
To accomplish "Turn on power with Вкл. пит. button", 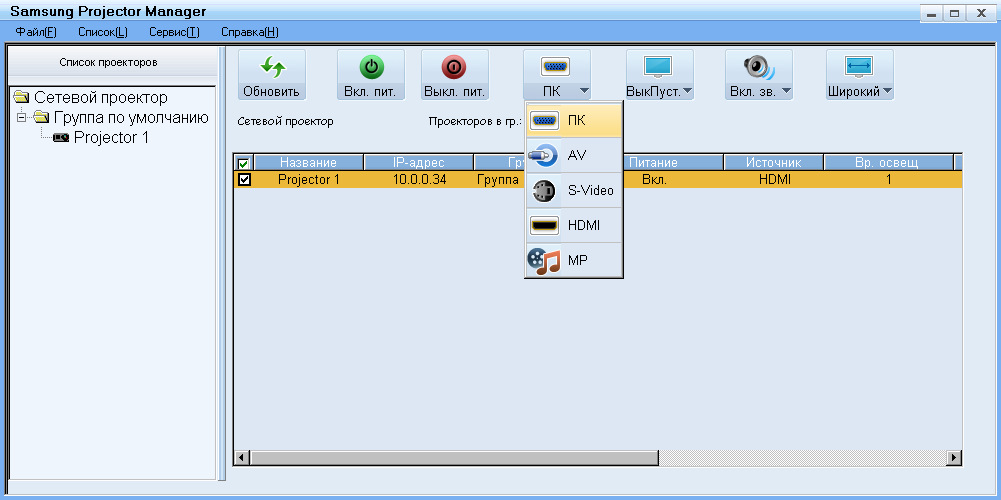I will [370, 75].
